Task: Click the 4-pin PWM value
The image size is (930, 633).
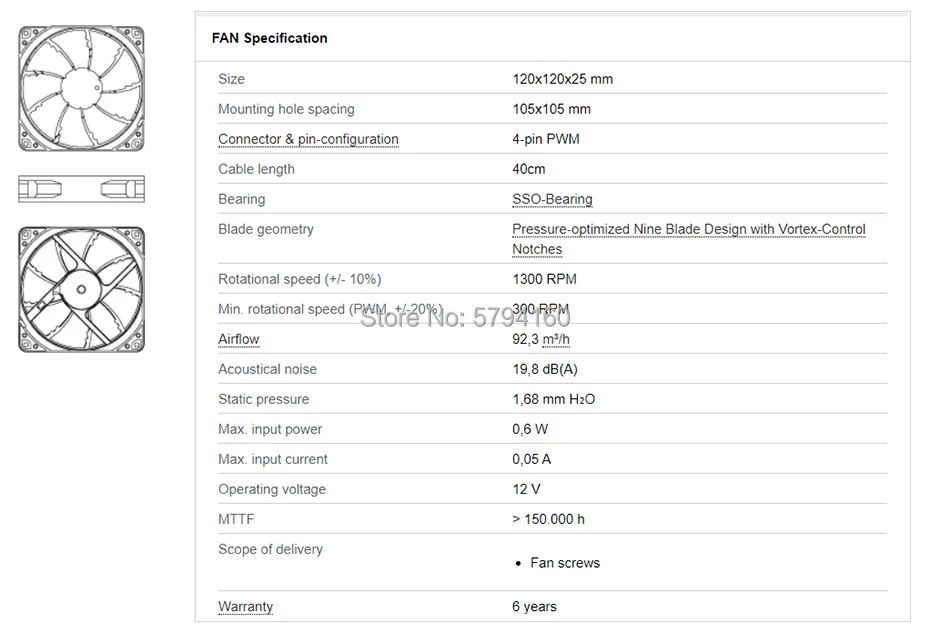Action: point(545,139)
